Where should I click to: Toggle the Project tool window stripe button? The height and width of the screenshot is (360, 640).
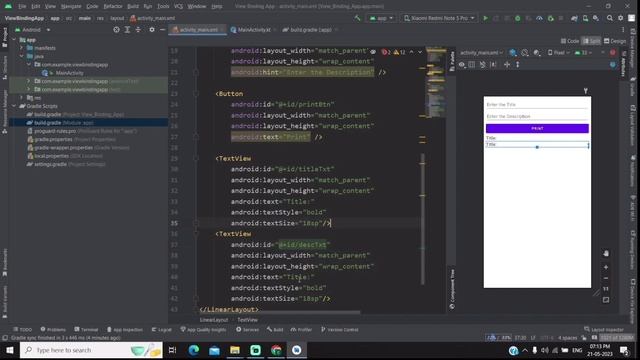click(4, 37)
